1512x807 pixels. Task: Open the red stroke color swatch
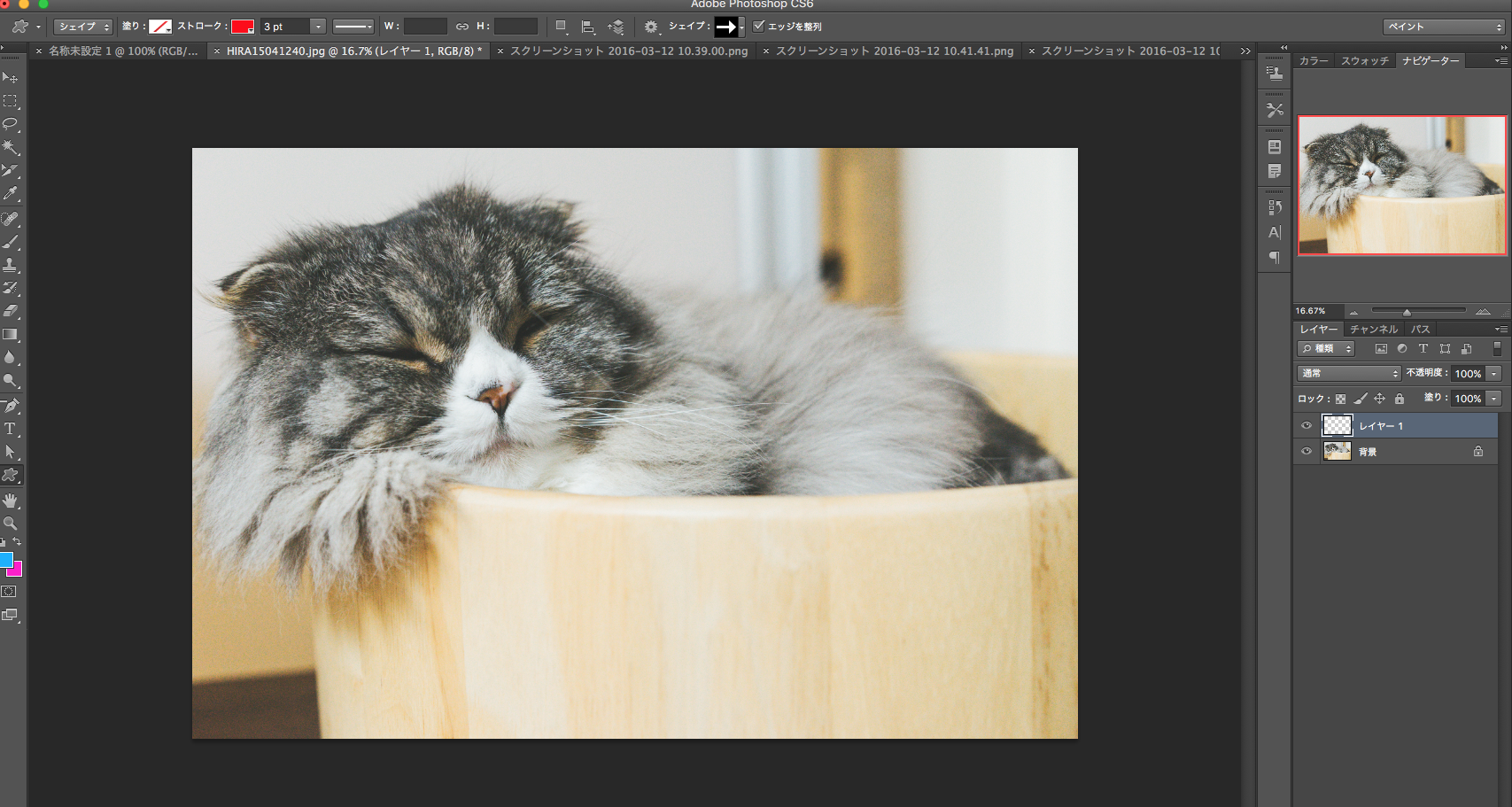[243, 27]
